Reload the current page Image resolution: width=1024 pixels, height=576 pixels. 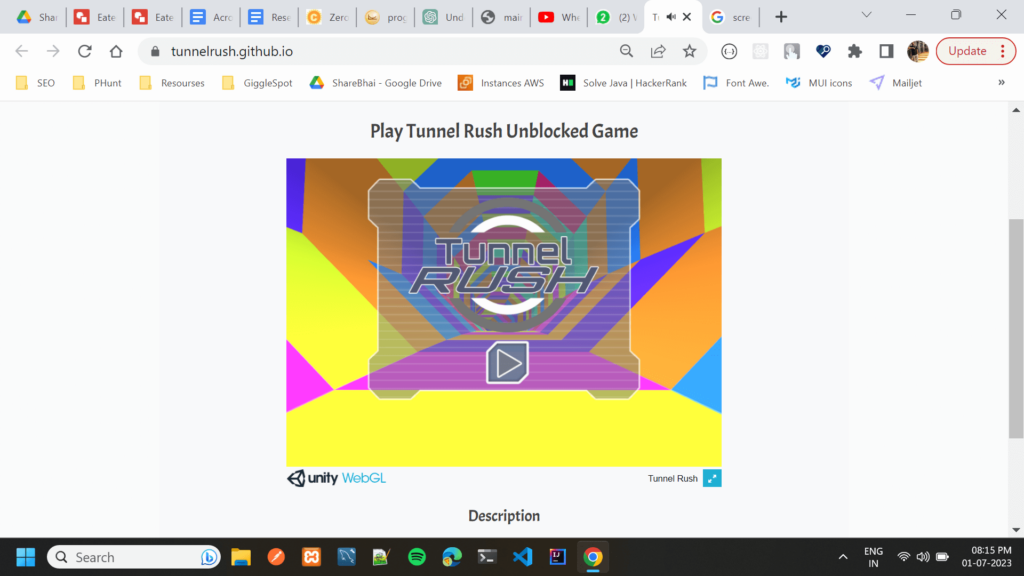click(x=84, y=51)
